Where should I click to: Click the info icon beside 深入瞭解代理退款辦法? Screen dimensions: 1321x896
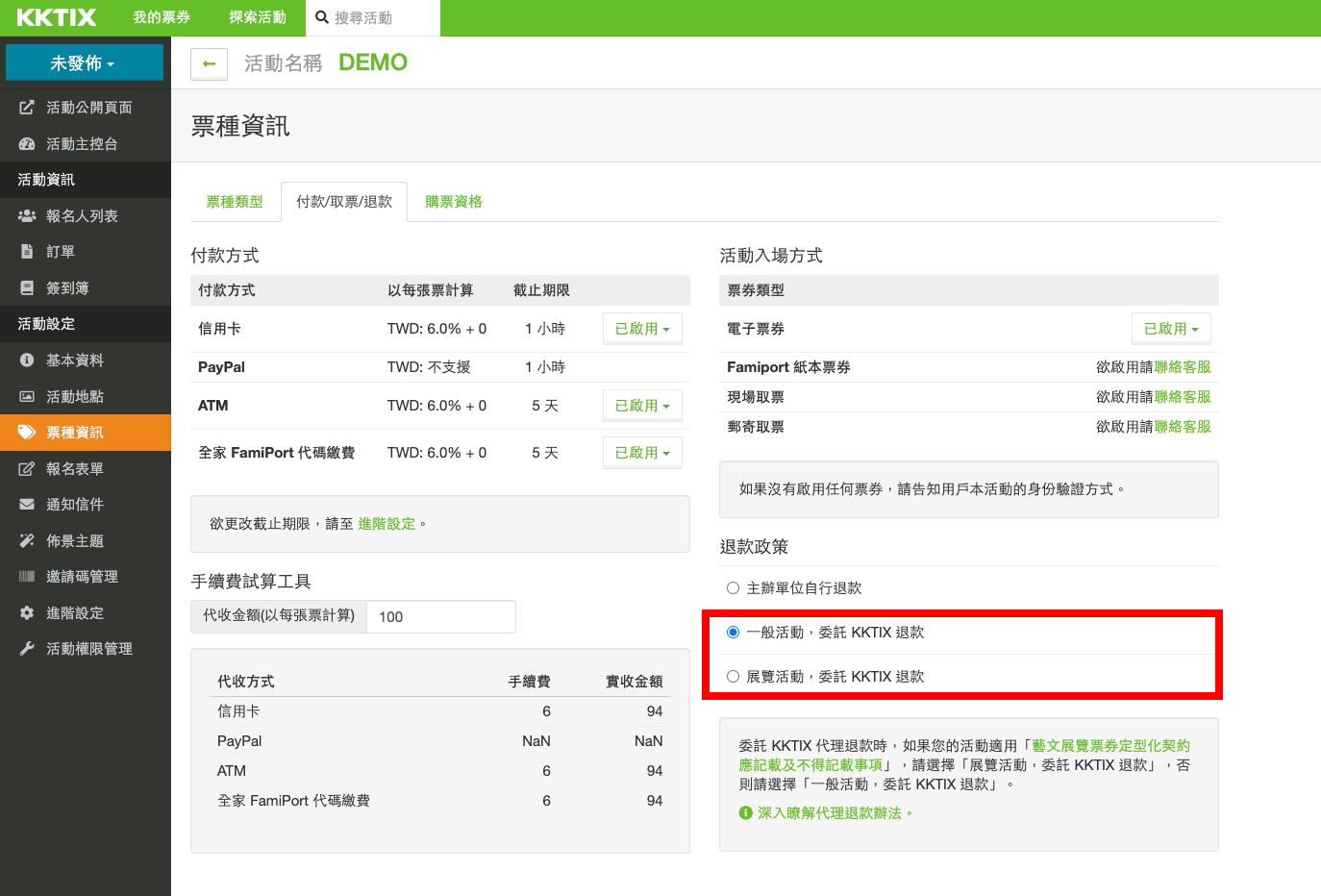coord(745,813)
